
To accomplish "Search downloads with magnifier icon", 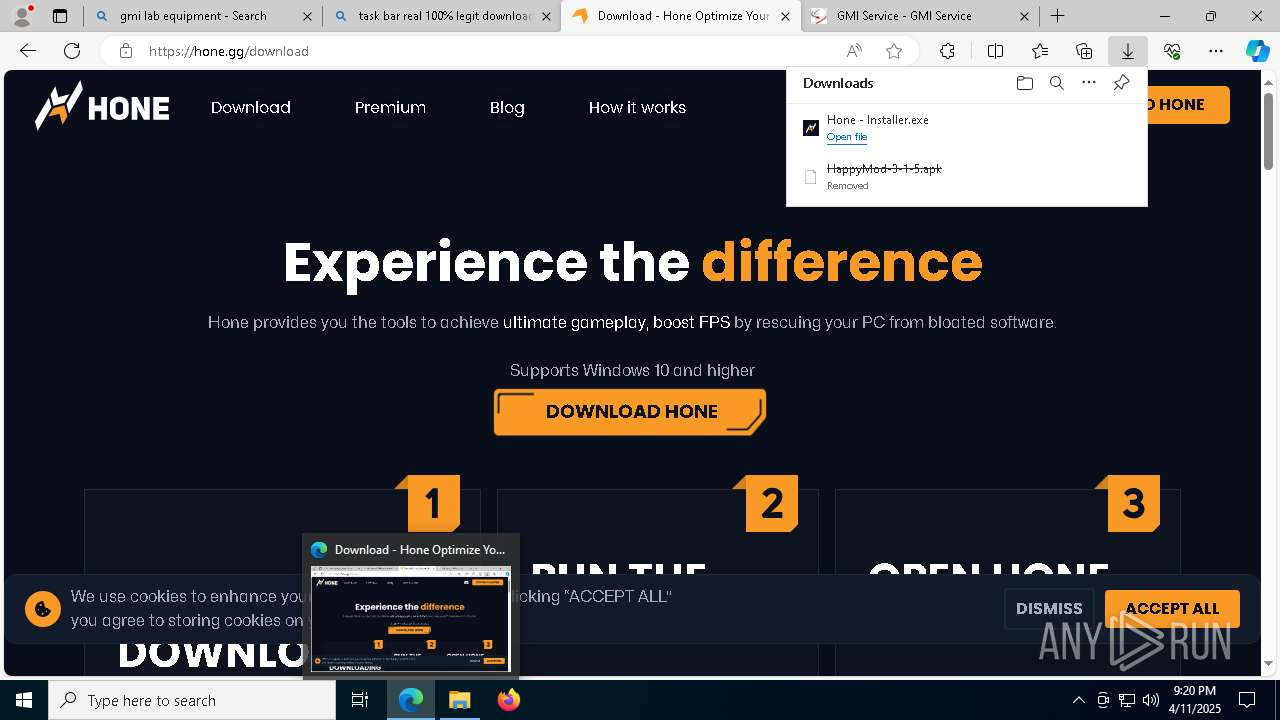I will pyautogui.click(x=1056, y=83).
